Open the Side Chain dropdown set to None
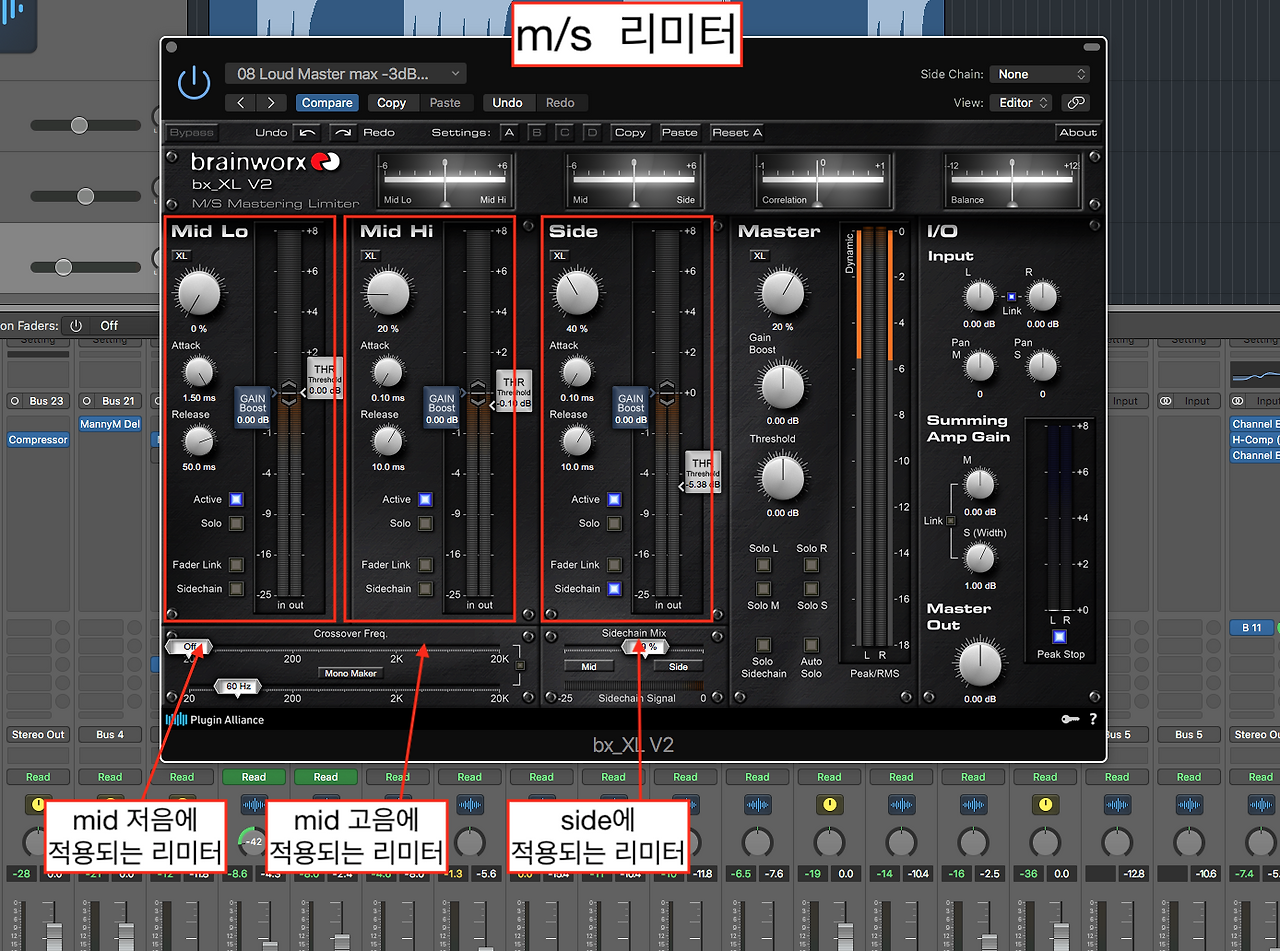Viewport: 1280px width, 951px height. point(1039,74)
